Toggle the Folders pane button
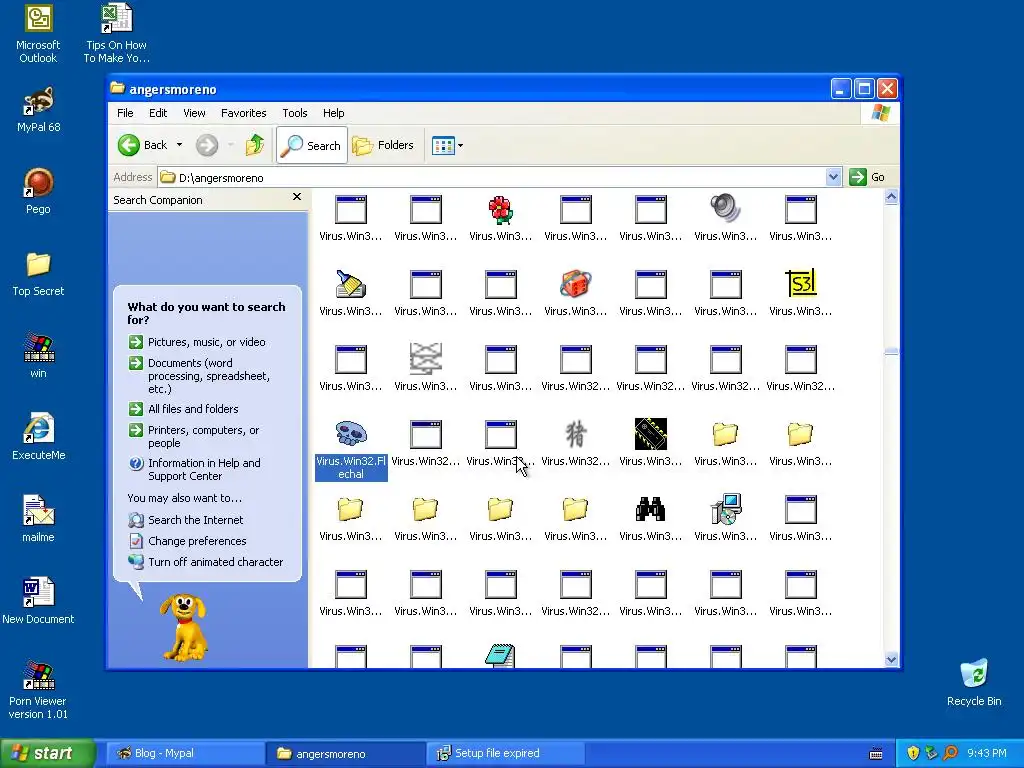1024x768 pixels. coord(383,145)
